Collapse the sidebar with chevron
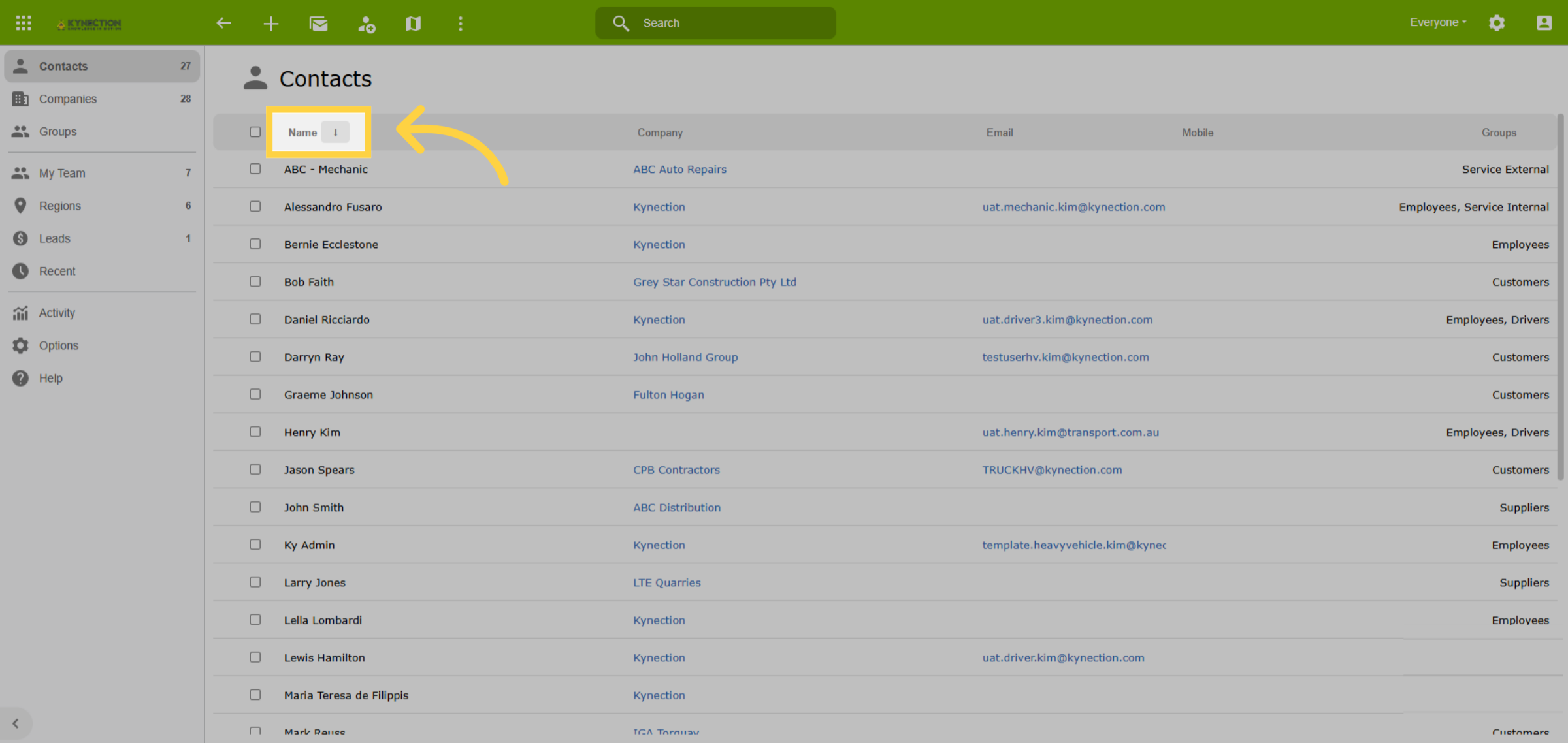The image size is (1568, 743). coord(16,723)
